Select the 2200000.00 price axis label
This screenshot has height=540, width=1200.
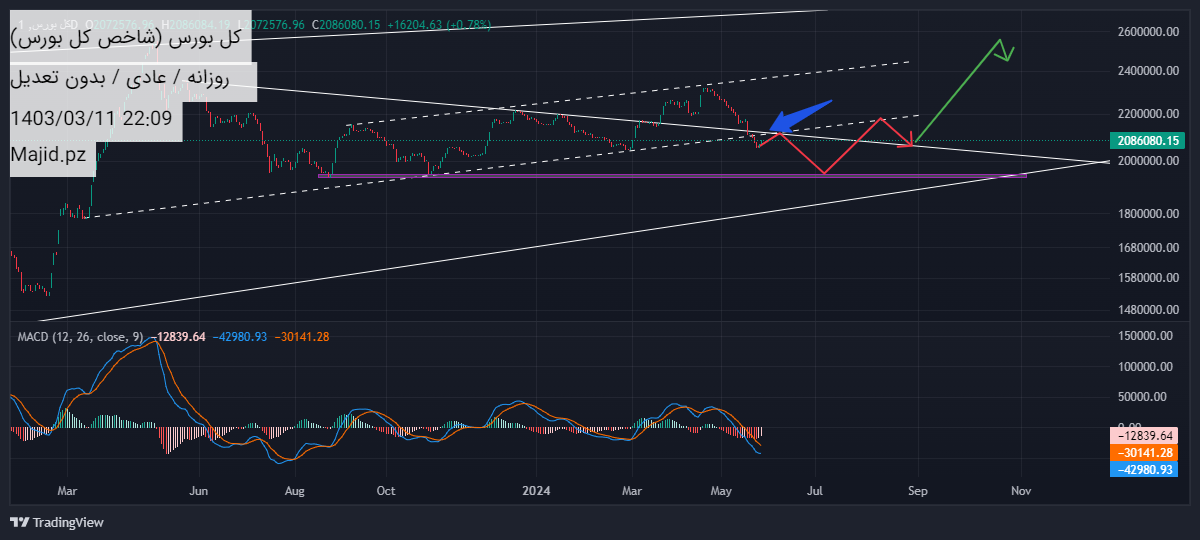point(1148,113)
